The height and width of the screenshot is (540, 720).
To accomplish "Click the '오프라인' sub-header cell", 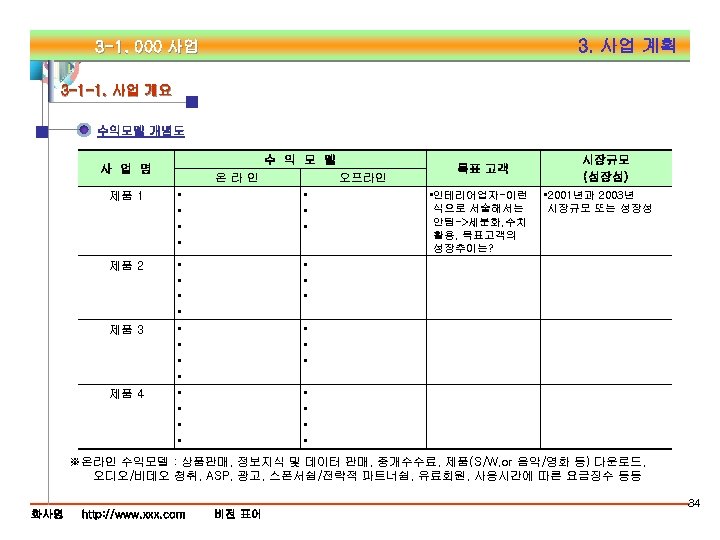I will 363,178.
